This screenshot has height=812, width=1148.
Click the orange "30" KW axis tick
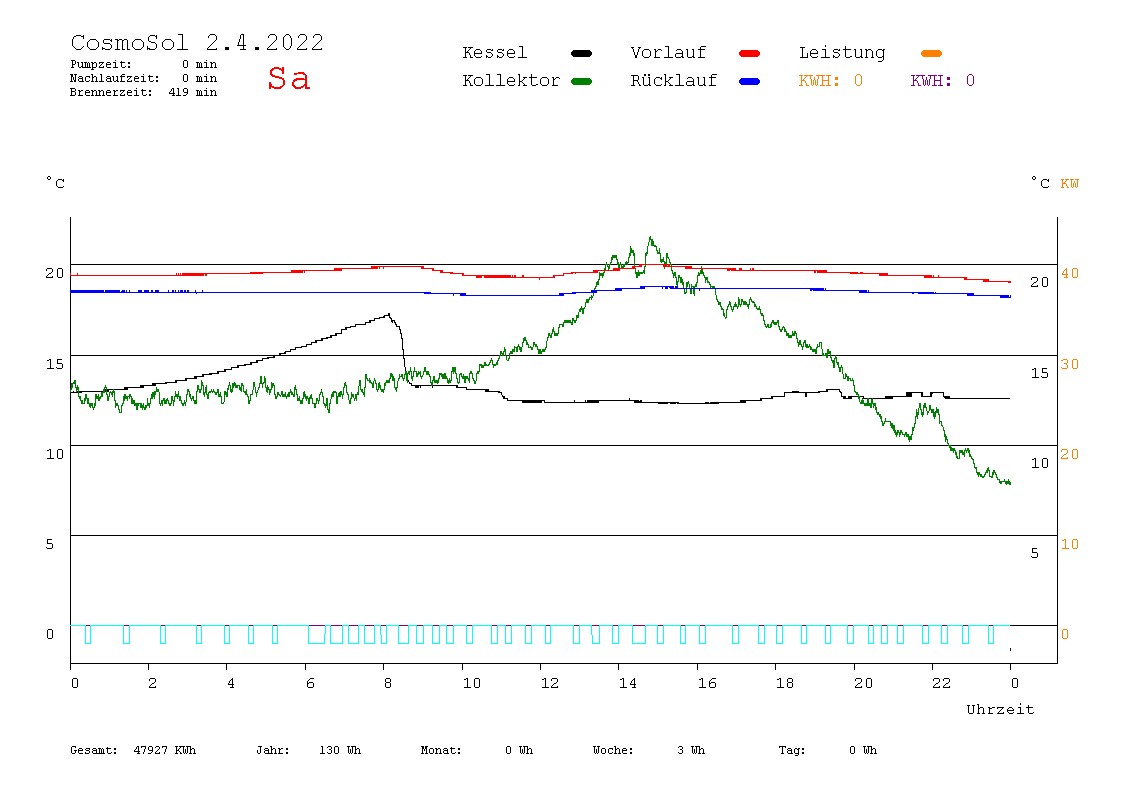(1070, 364)
